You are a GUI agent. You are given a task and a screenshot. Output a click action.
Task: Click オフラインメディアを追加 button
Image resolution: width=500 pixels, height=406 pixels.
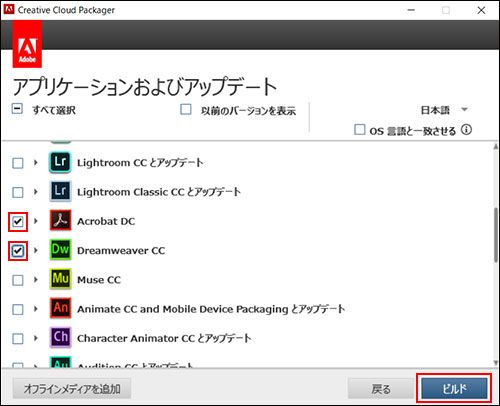tap(72, 389)
